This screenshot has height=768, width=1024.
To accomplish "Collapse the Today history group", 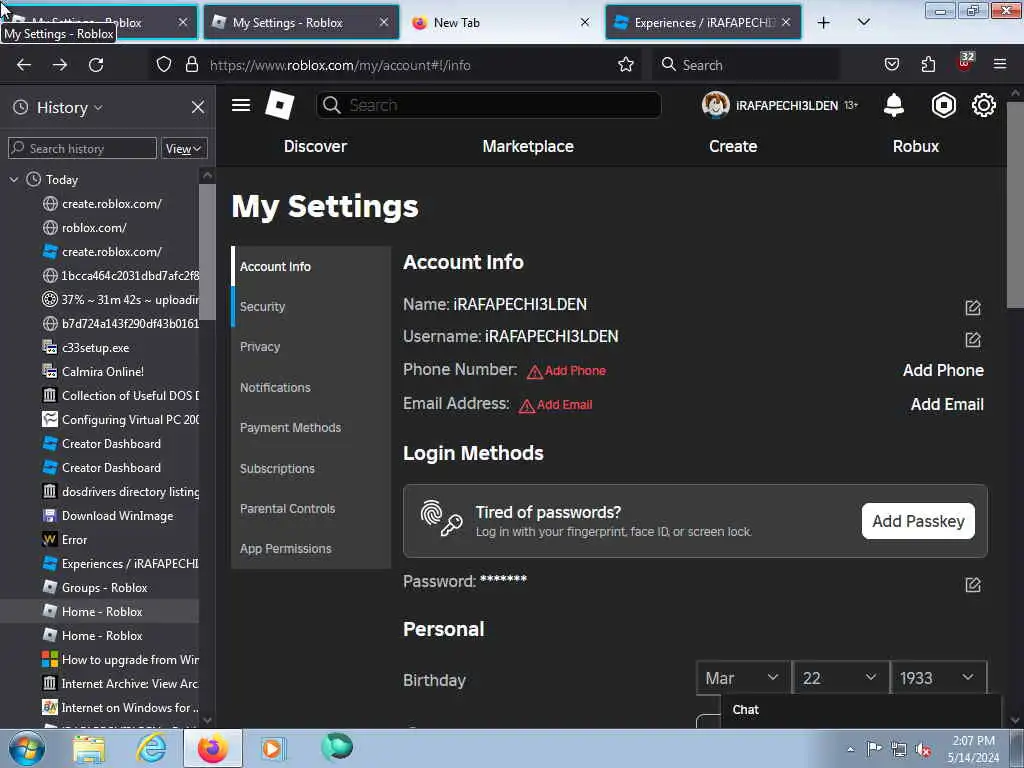I will click(x=14, y=179).
